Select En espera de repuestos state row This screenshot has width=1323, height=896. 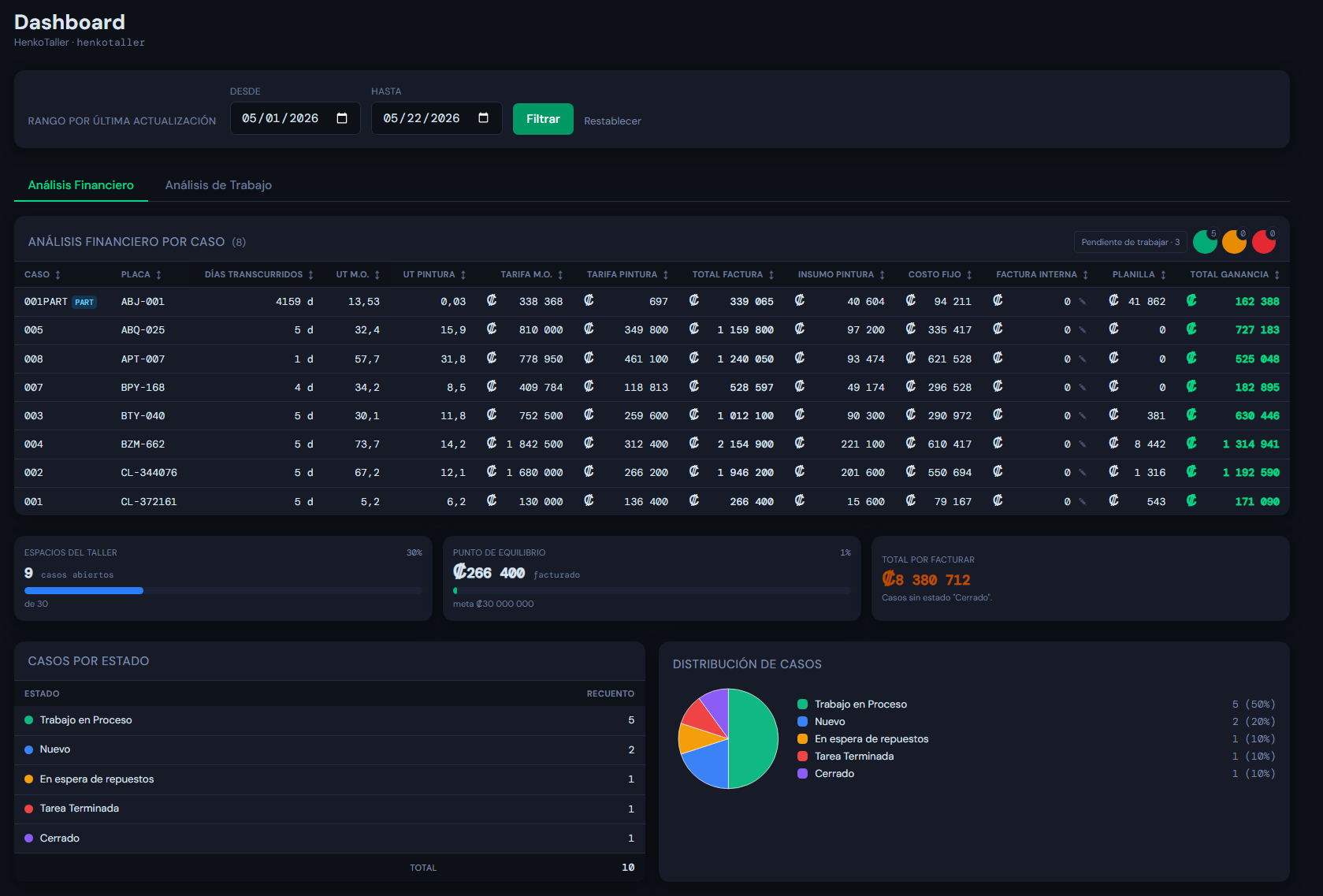click(329, 779)
